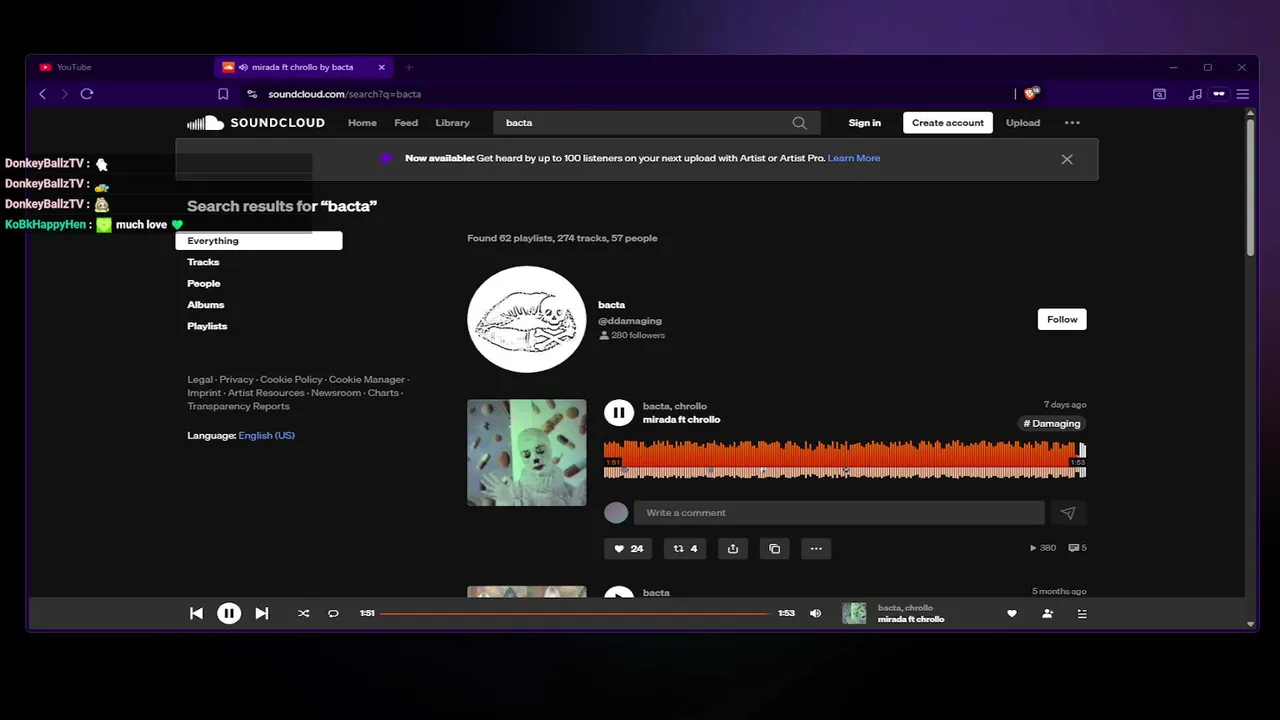This screenshot has height=720, width=1280.
Task: Seek on the bottom player progress bar
Action: [573, 613]
